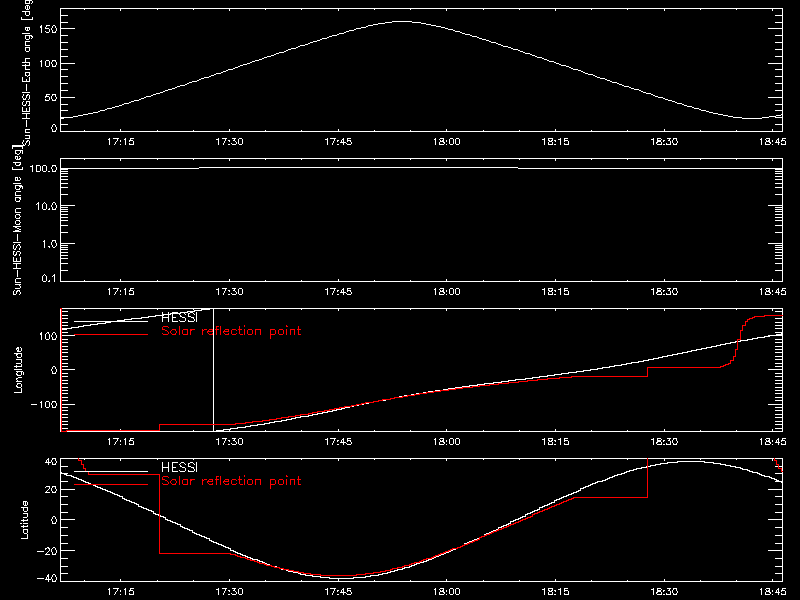Click the 17:30 time label under the Moon angle plot

tap(229, 292)
